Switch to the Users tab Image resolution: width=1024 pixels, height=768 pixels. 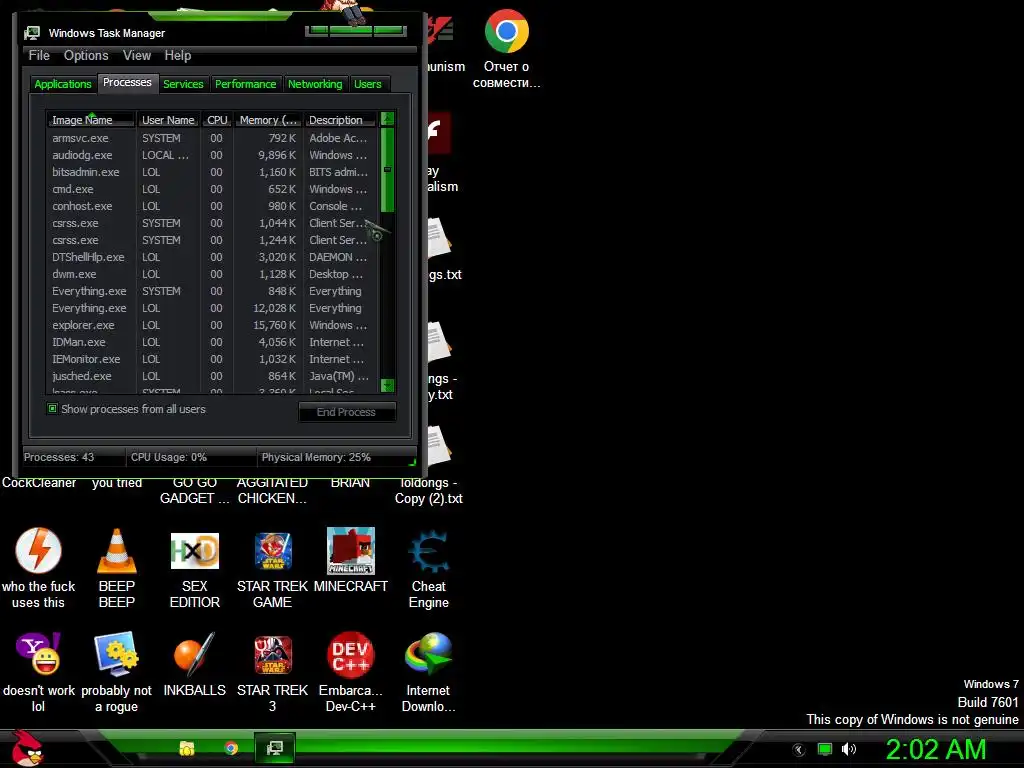(368, 84)
